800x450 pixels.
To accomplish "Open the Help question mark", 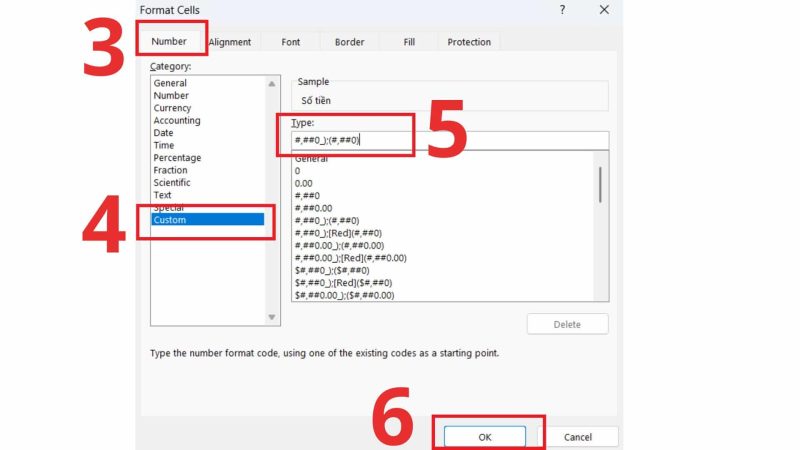I will pyautogui.click(x=562, y=10).
